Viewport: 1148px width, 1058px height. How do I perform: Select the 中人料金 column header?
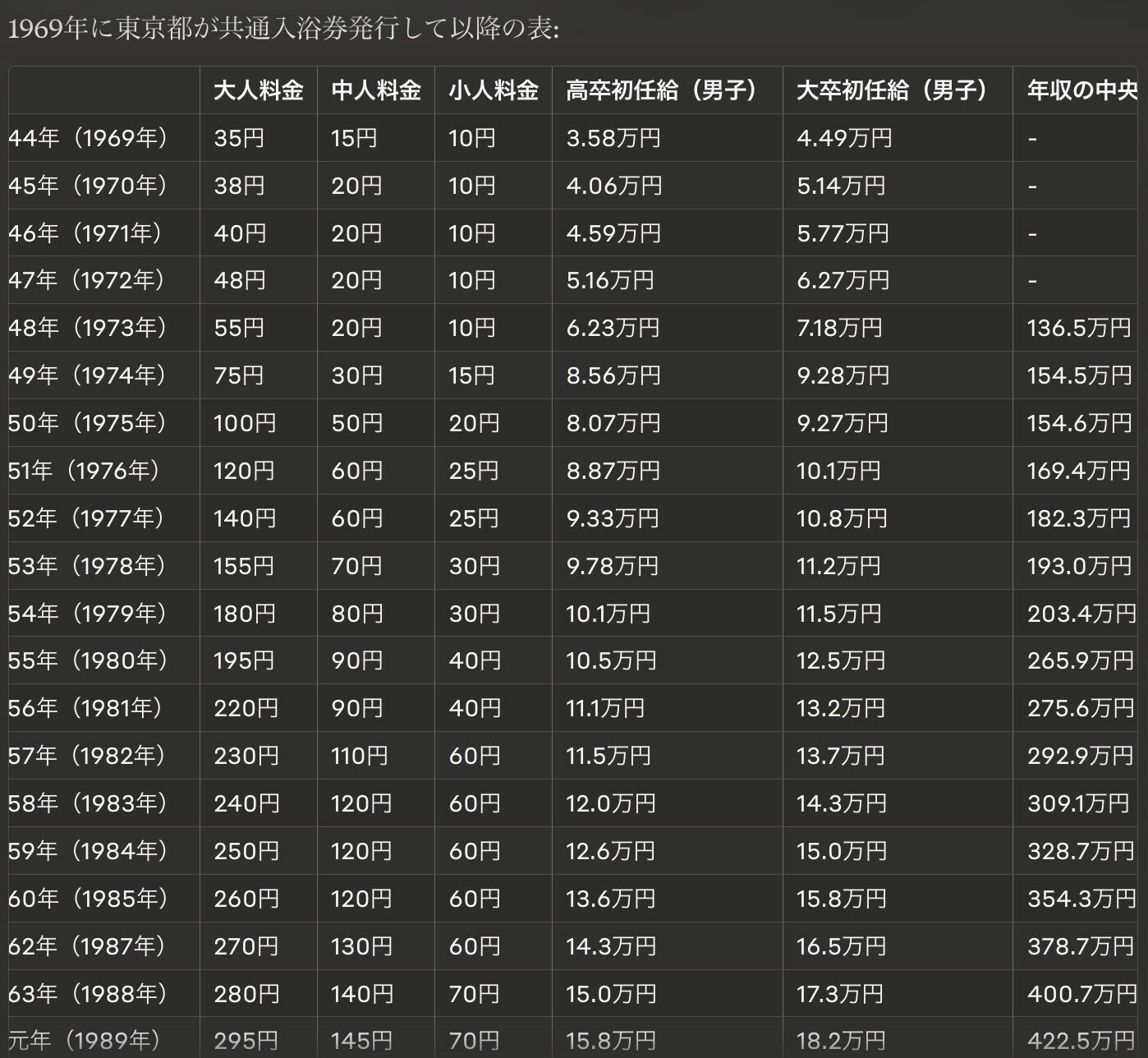click(x=375, y=92)
